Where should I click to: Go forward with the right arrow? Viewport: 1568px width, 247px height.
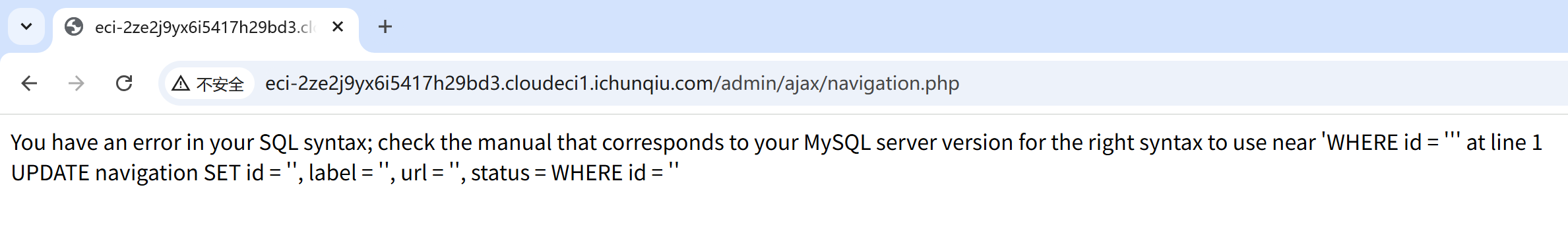(x=77, y=83)
